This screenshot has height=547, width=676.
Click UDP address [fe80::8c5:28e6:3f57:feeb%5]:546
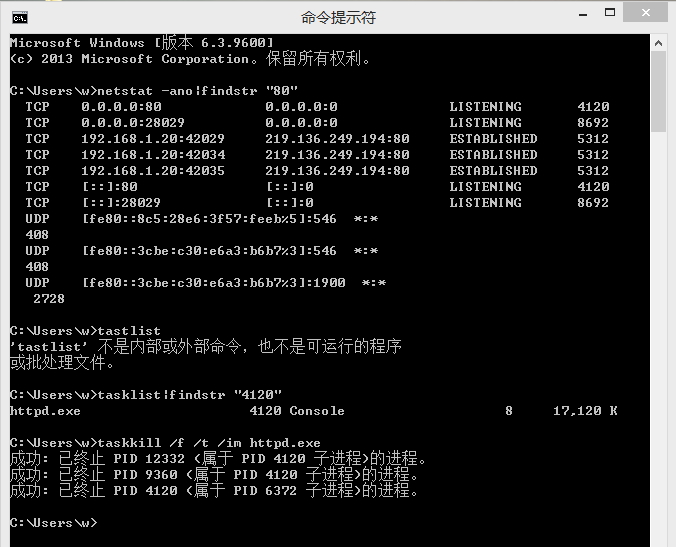point(209,219)
